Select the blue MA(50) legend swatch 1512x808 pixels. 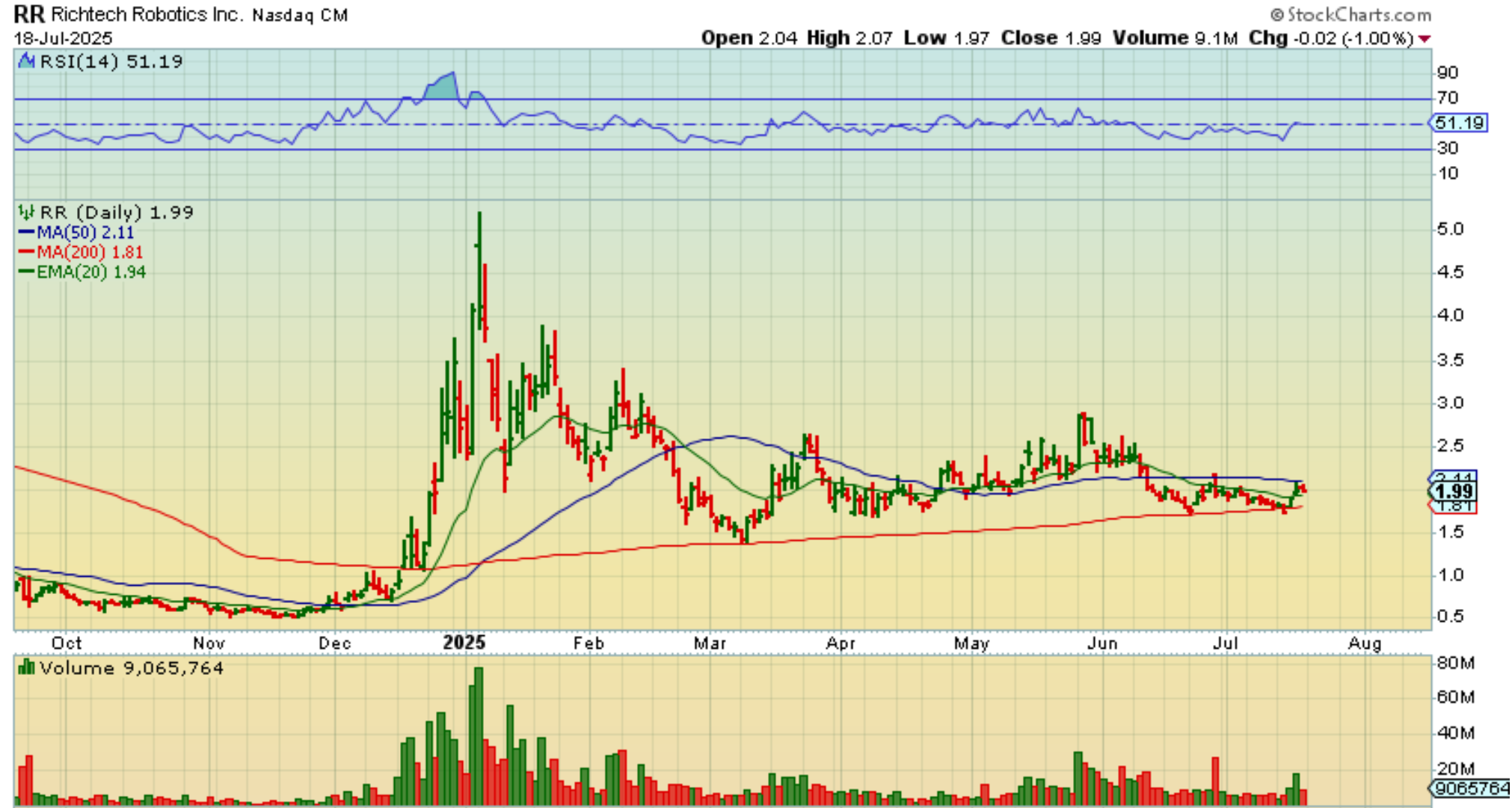(x=27, y=233)
